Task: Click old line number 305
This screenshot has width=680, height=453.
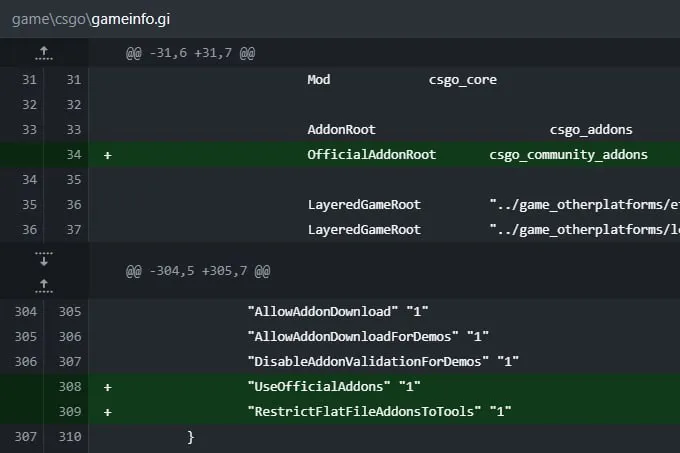Action: point(26,337)
